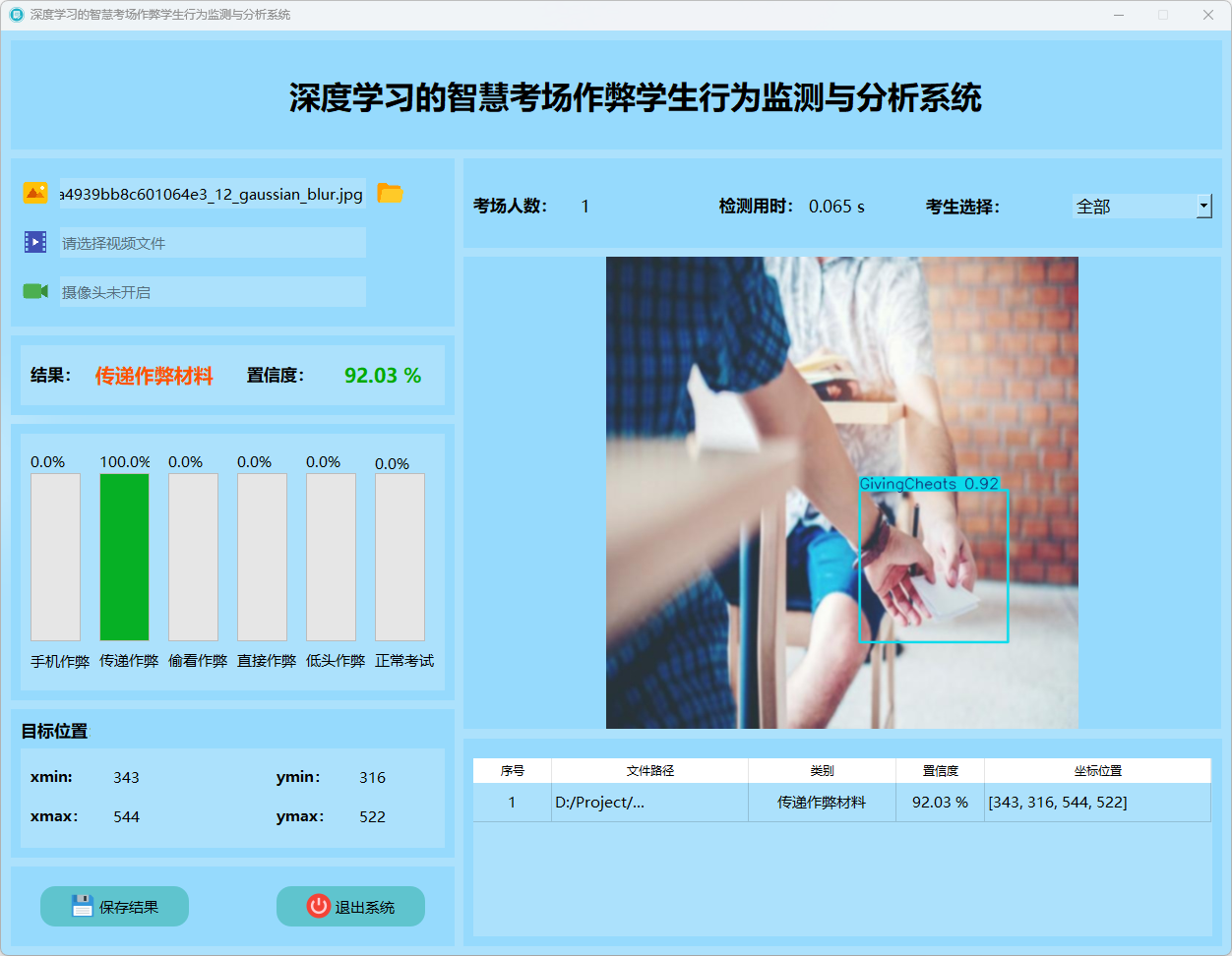The image size is (1232, 956).
Task: Click the 坐标位置 column header
Action: pyautogui.click(x=1097, y=771)
